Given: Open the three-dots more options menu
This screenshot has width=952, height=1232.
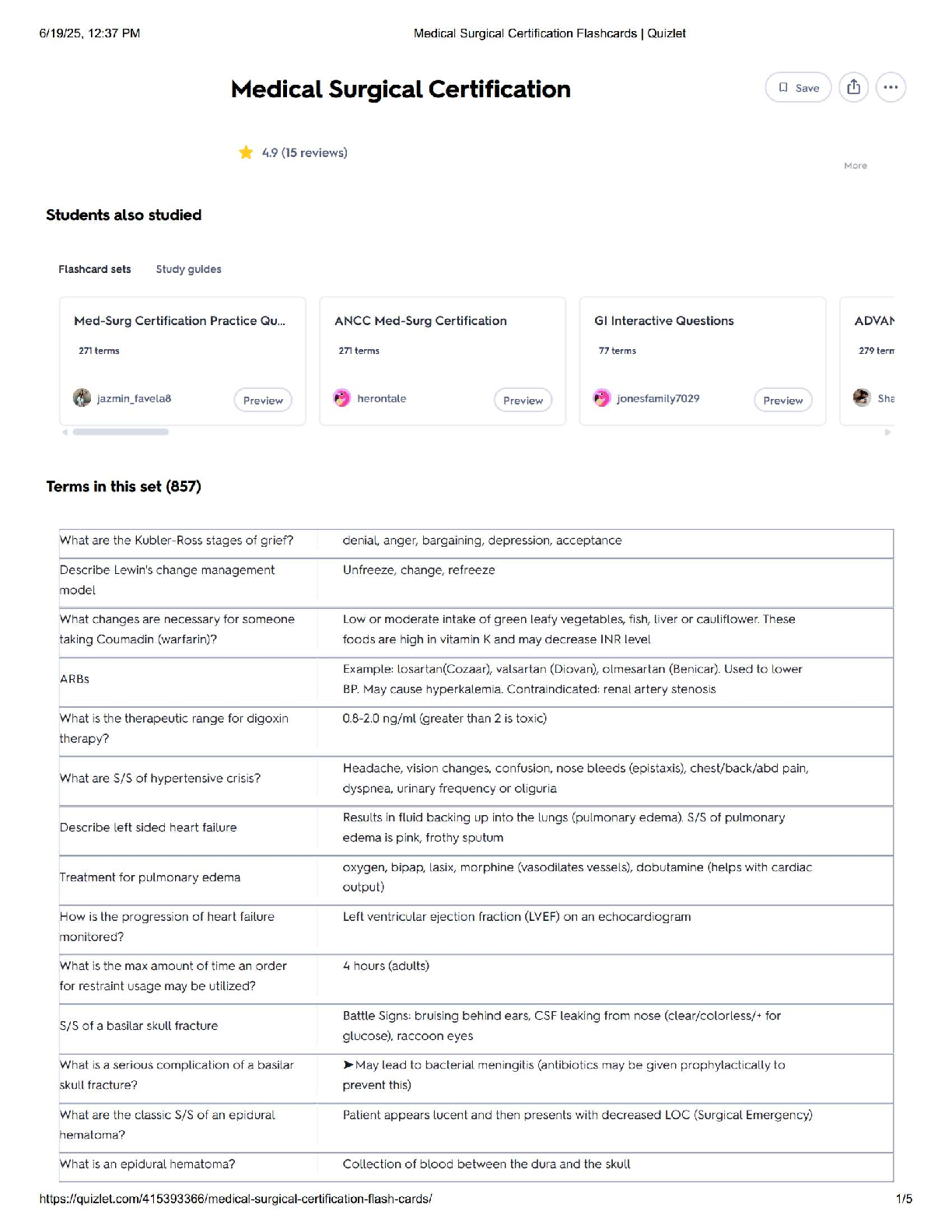Looking at the screenshot, I should pos(891,87).
